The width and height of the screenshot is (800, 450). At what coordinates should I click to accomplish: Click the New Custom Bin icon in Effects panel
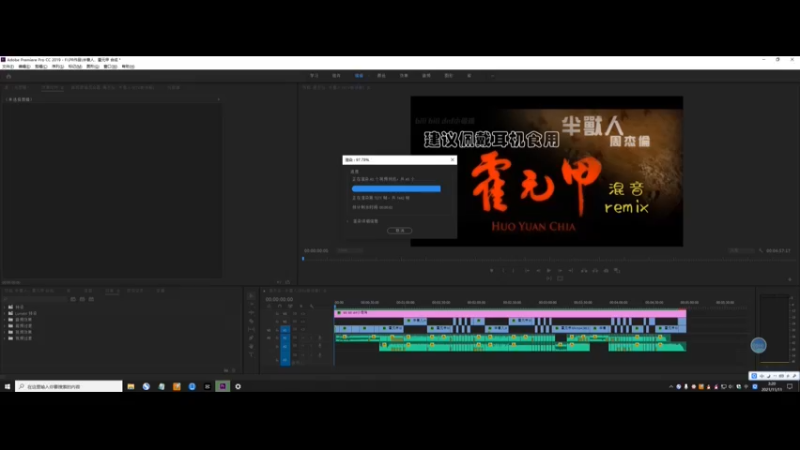click(x=227, y=370)
